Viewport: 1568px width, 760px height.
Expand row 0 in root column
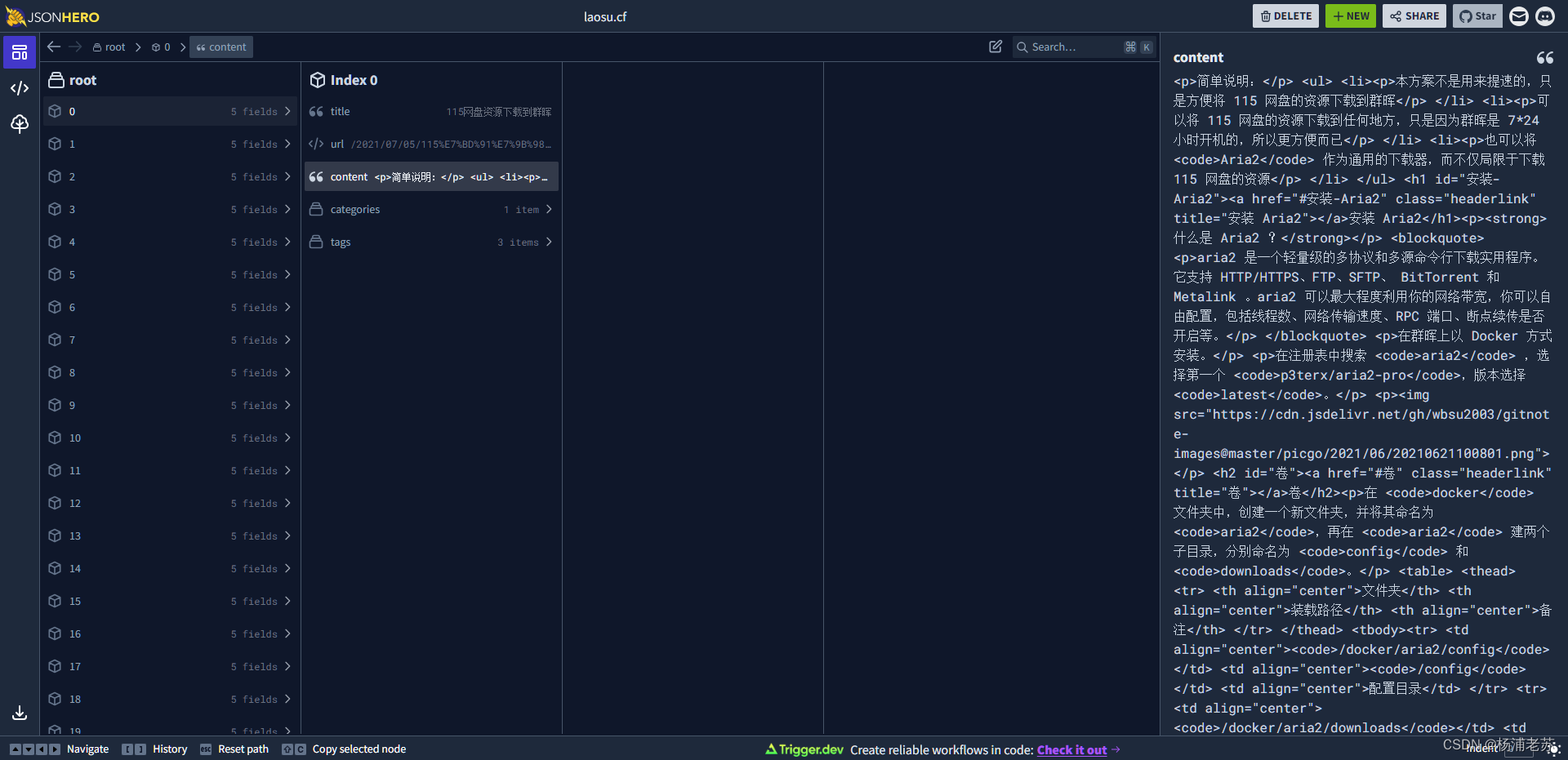pyautogui.click(x=170, y=111)
